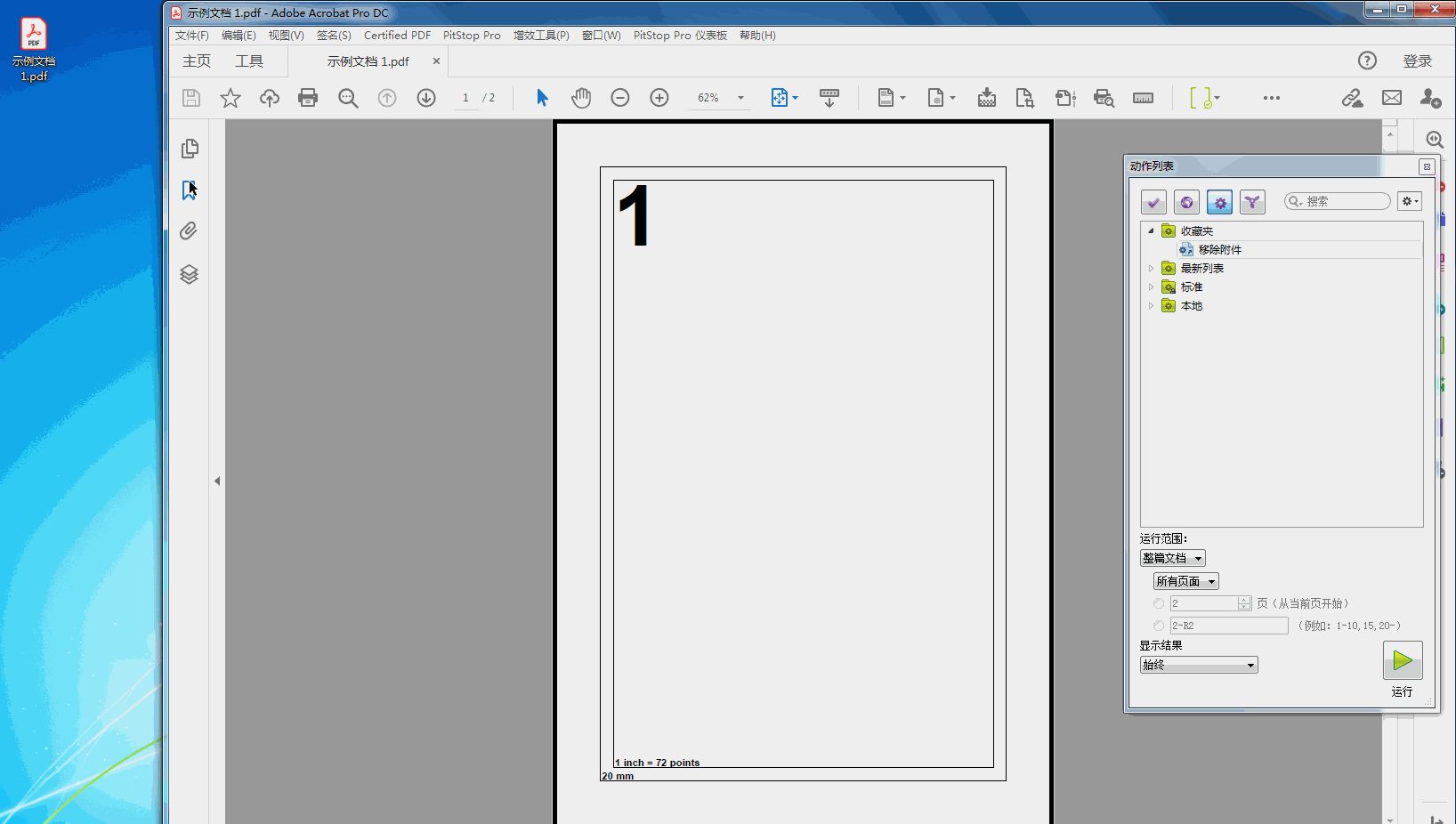Open the find text magnifier tool

(348, 98)
